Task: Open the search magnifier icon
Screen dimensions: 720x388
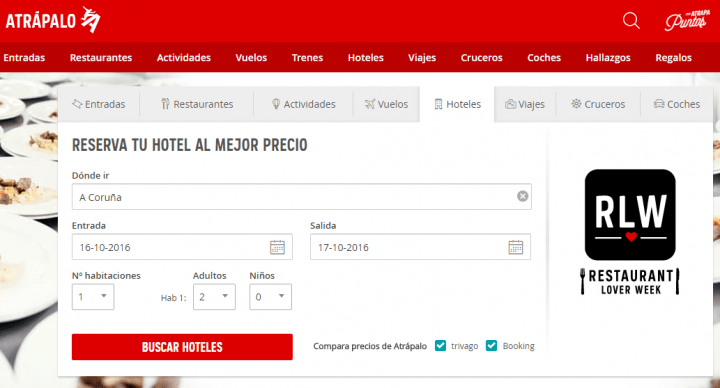Action: tap(631, 21)
